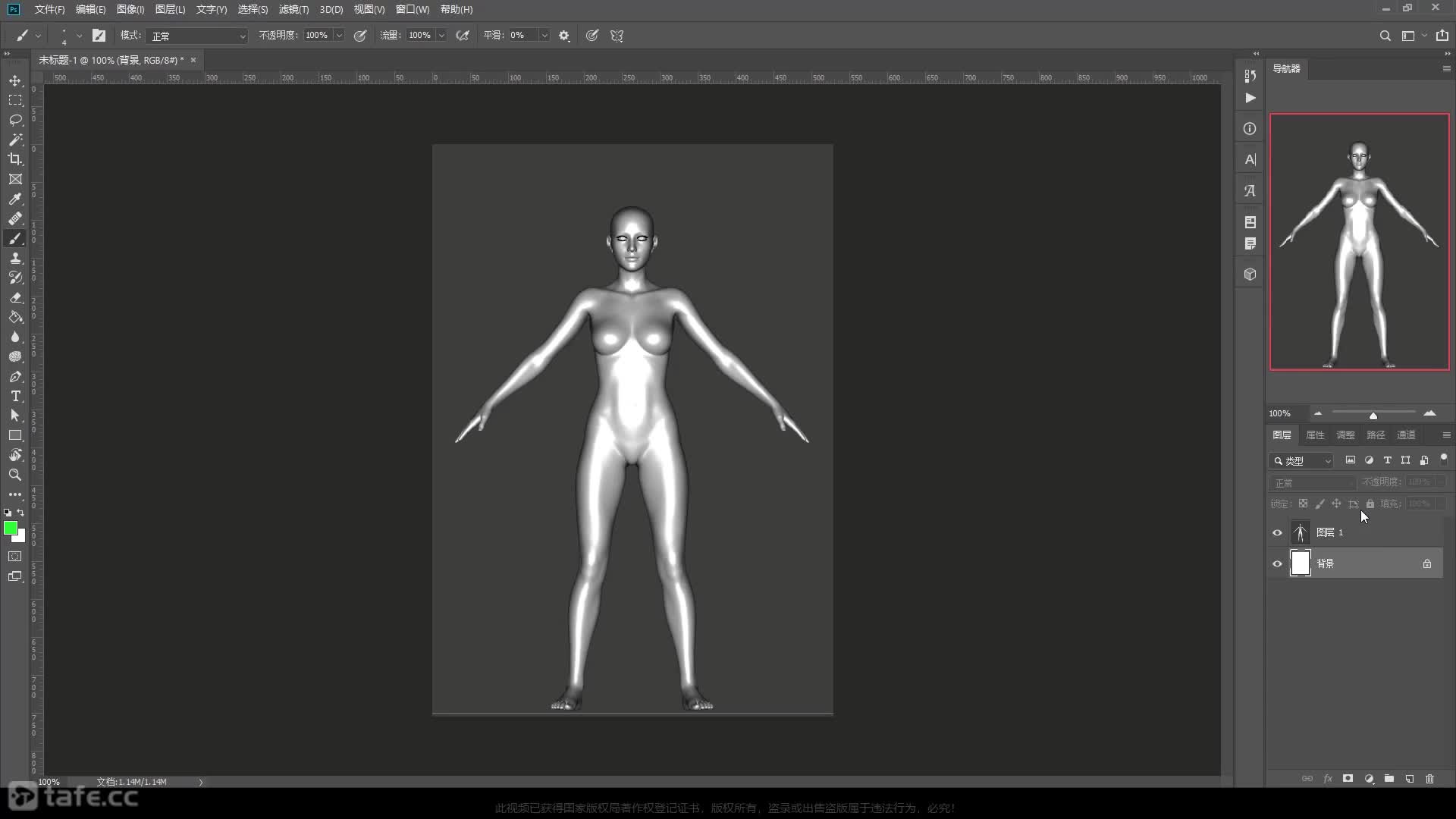
Task: Click the navigator zoom slider handle
Action: pos(1373,416)
